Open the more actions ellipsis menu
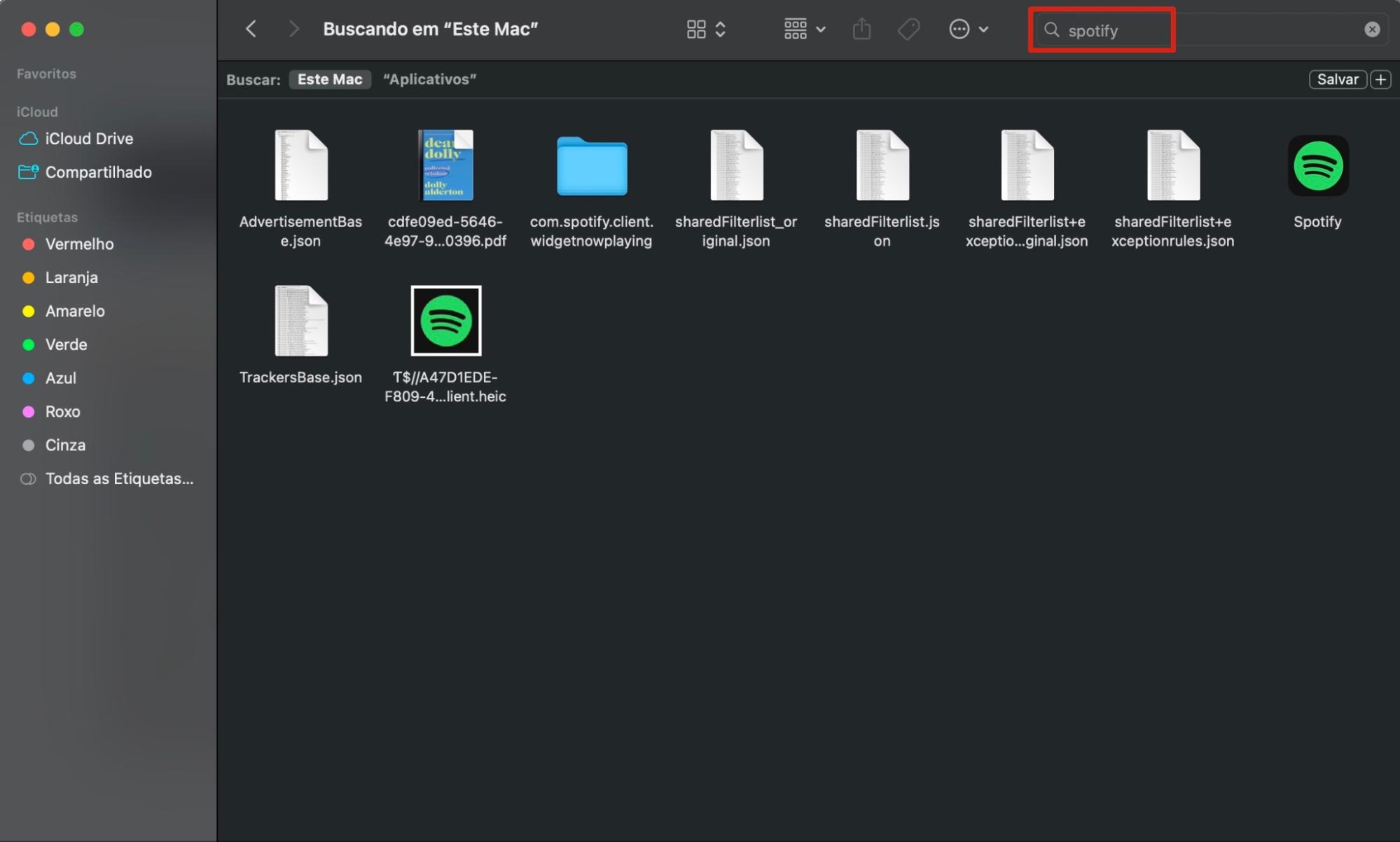1400x842 pixels. (x=959, y=29)
